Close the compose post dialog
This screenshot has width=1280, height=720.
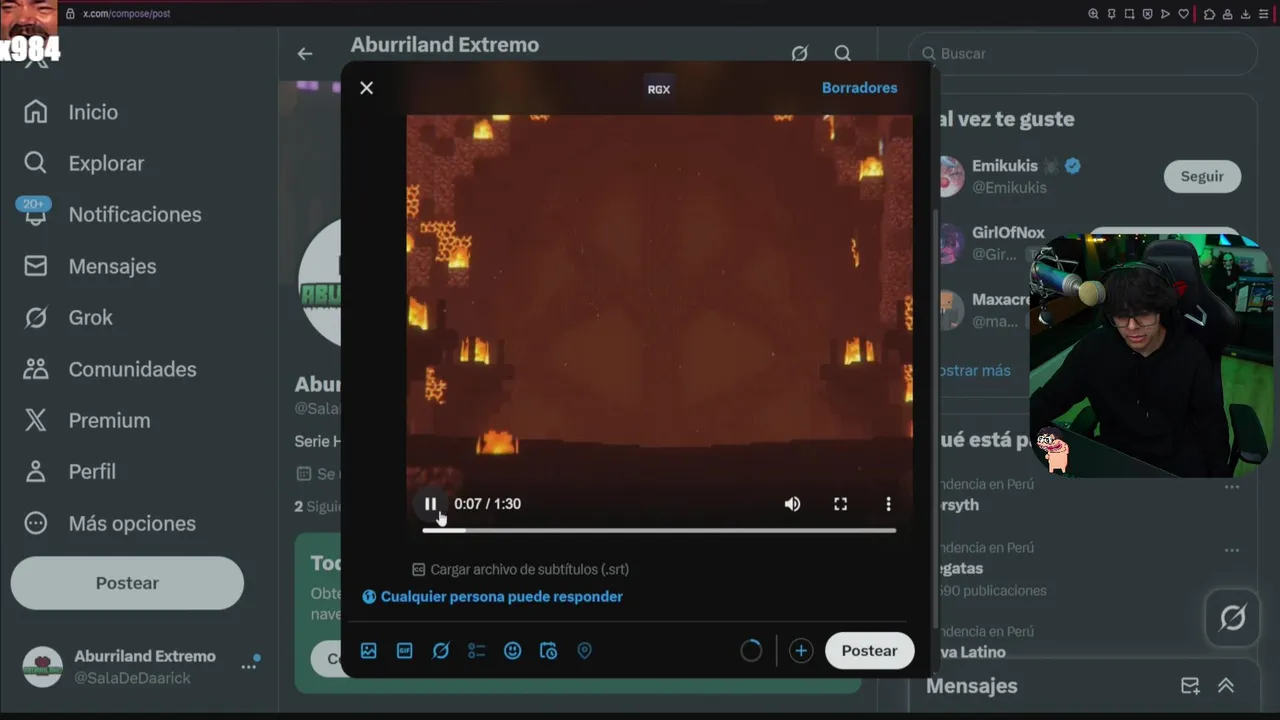[x=367, y=88]
